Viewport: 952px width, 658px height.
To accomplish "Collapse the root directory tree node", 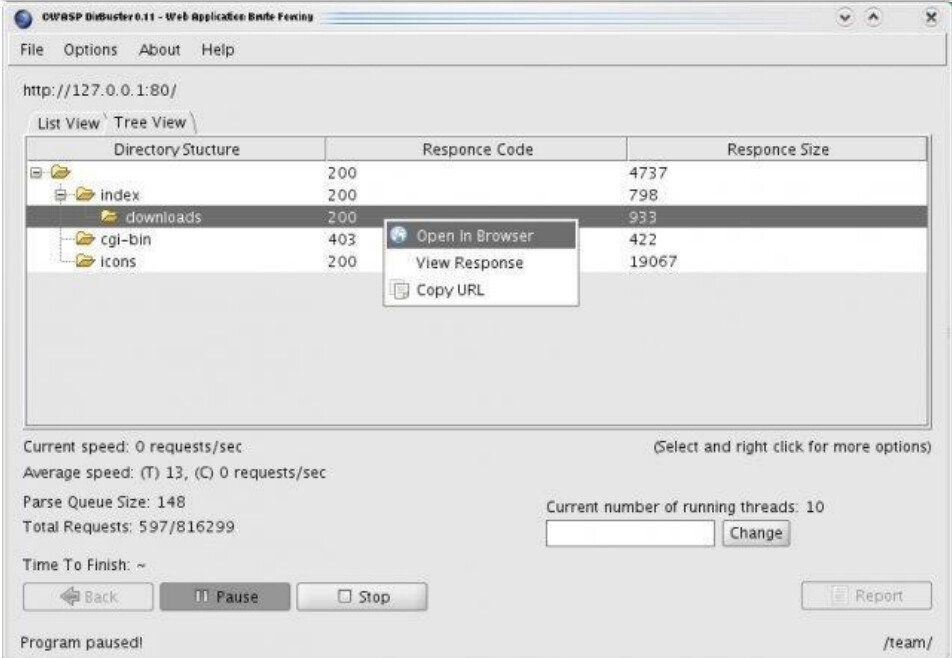I will click(35, 173).
